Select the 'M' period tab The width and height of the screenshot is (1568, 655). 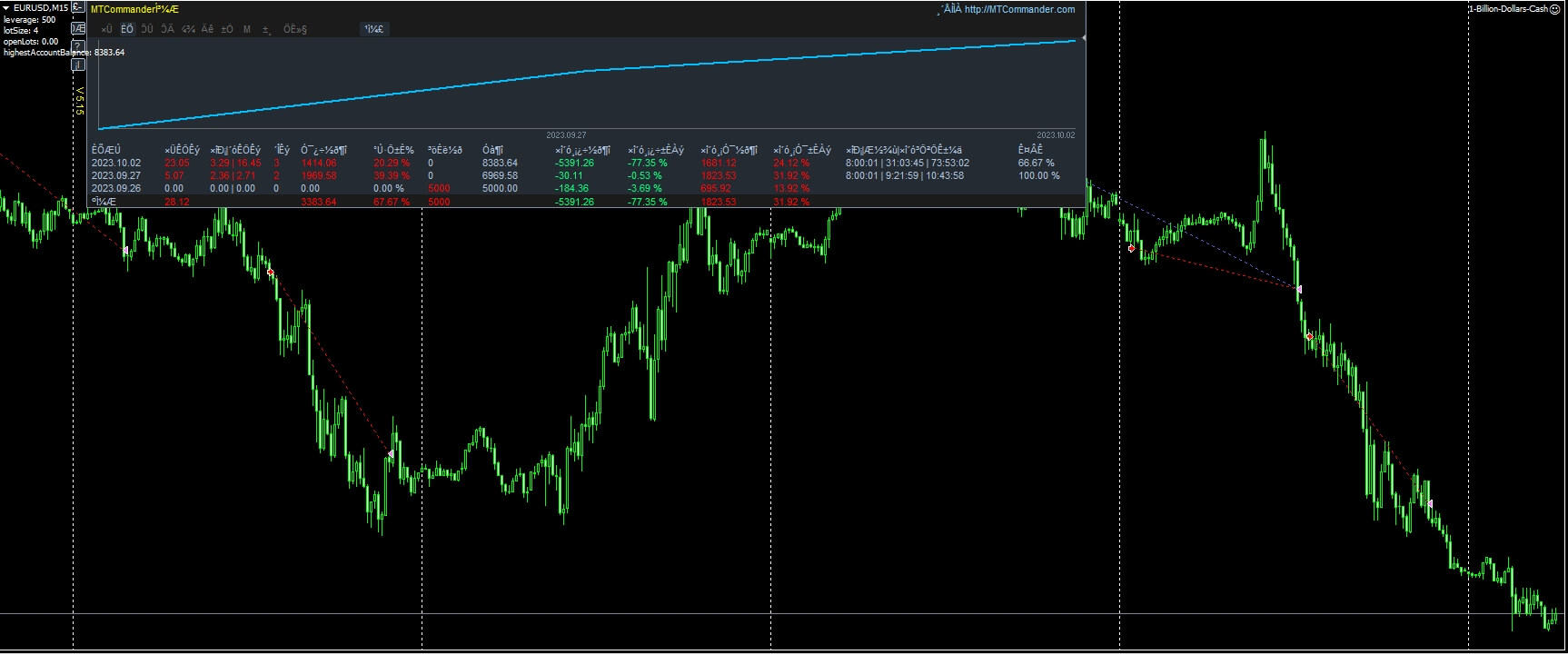click(246, 29)
